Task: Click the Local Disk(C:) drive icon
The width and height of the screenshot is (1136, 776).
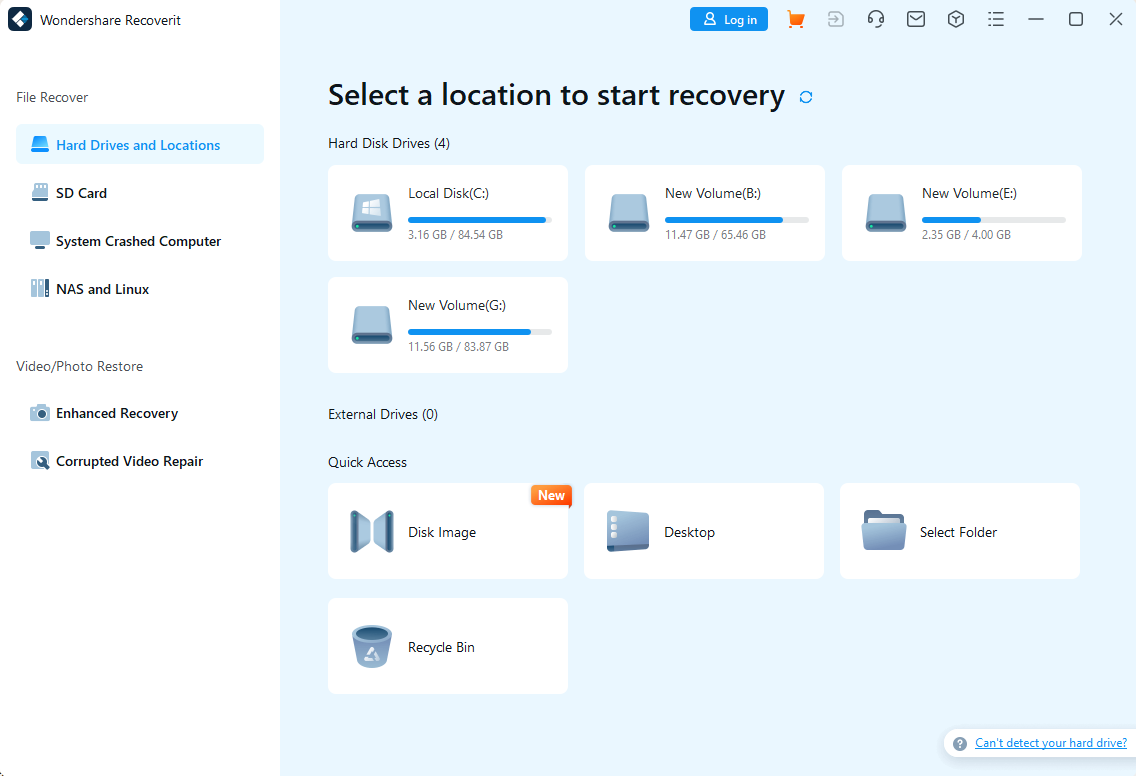Action: (x=372, y=213)
